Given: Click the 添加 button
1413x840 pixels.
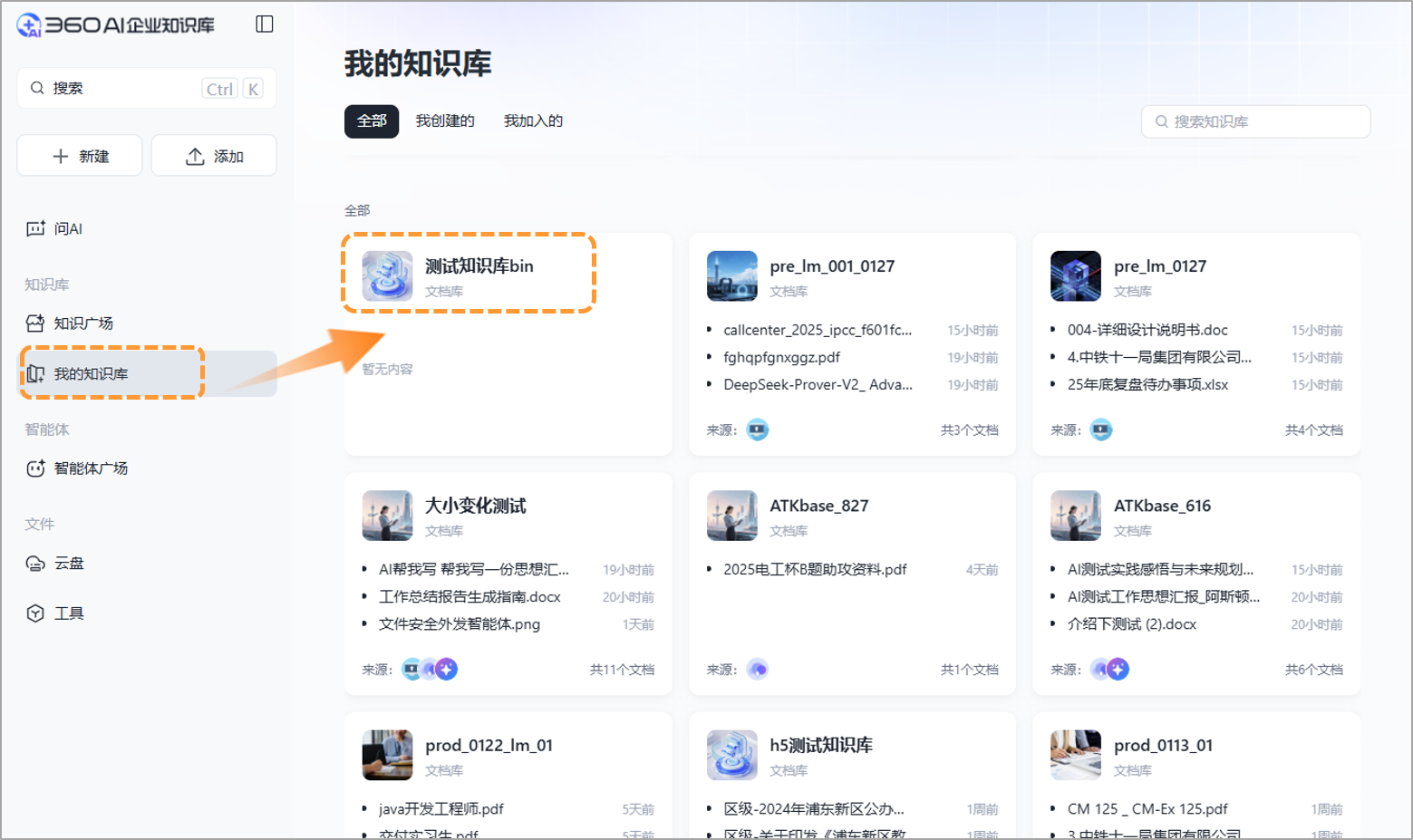Looking at the screenshot, I should pos(214,155).
